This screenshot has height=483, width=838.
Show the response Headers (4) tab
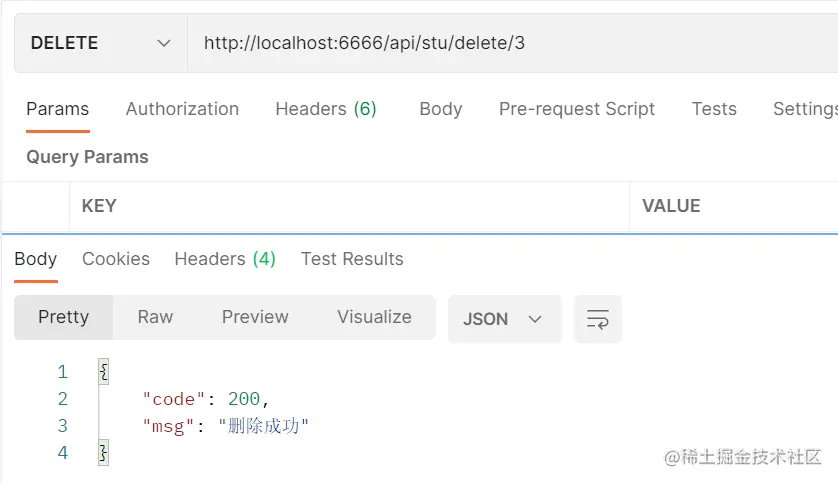click(225, 259)
